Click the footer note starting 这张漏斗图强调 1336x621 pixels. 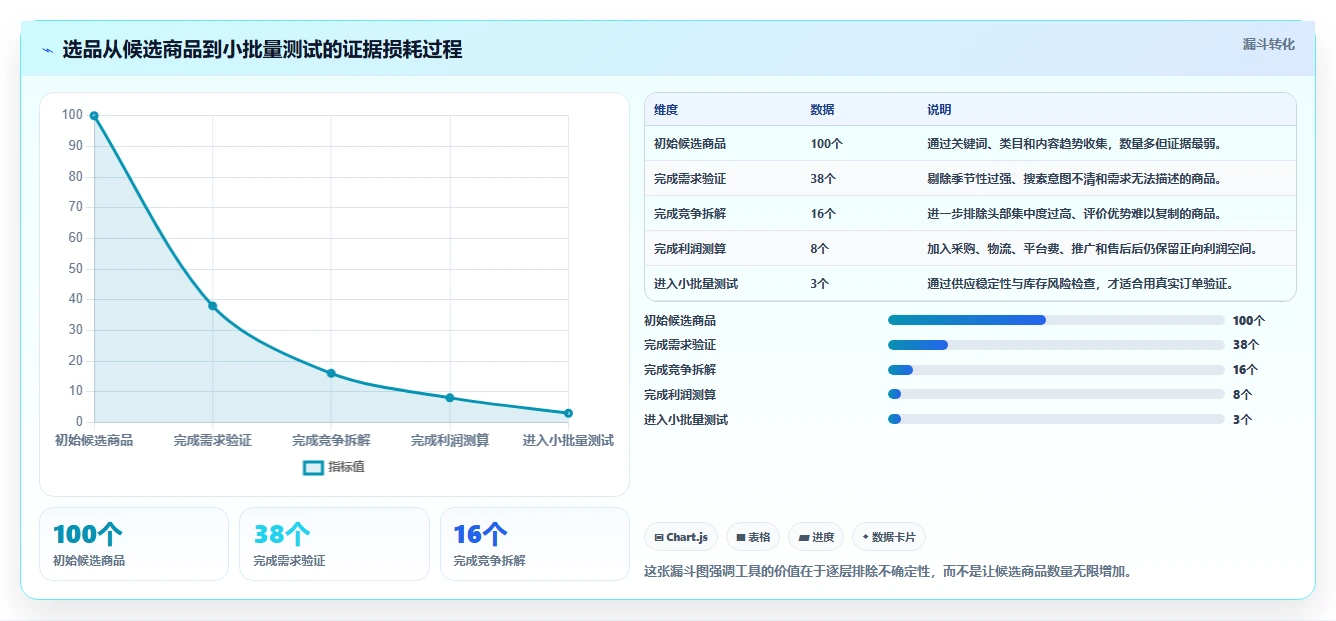[x=888, y=572]
